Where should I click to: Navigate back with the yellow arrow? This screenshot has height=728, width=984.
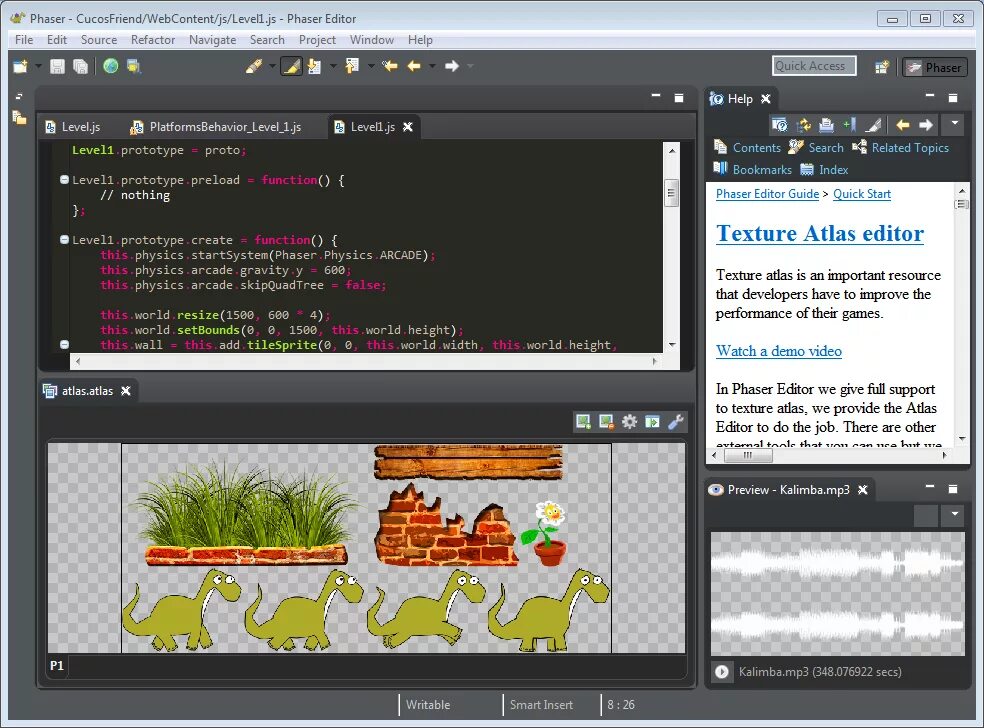coord(414,66)
